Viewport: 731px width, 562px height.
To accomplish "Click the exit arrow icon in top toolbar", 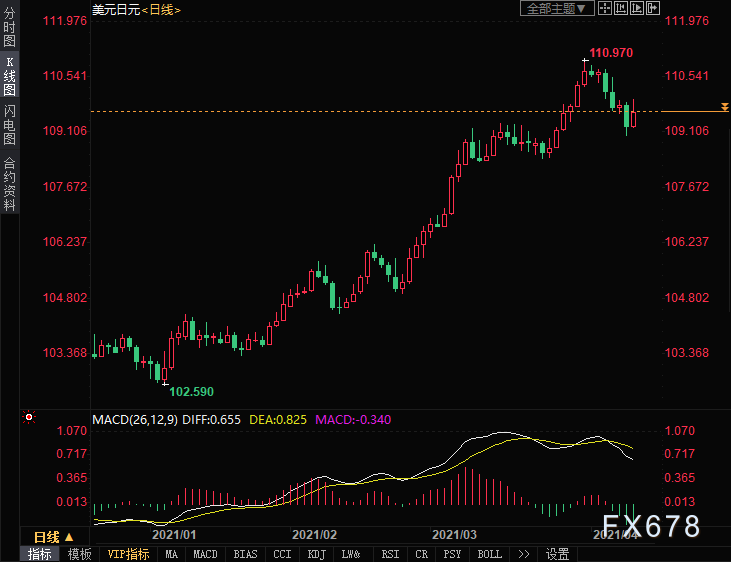I will 653,8.
